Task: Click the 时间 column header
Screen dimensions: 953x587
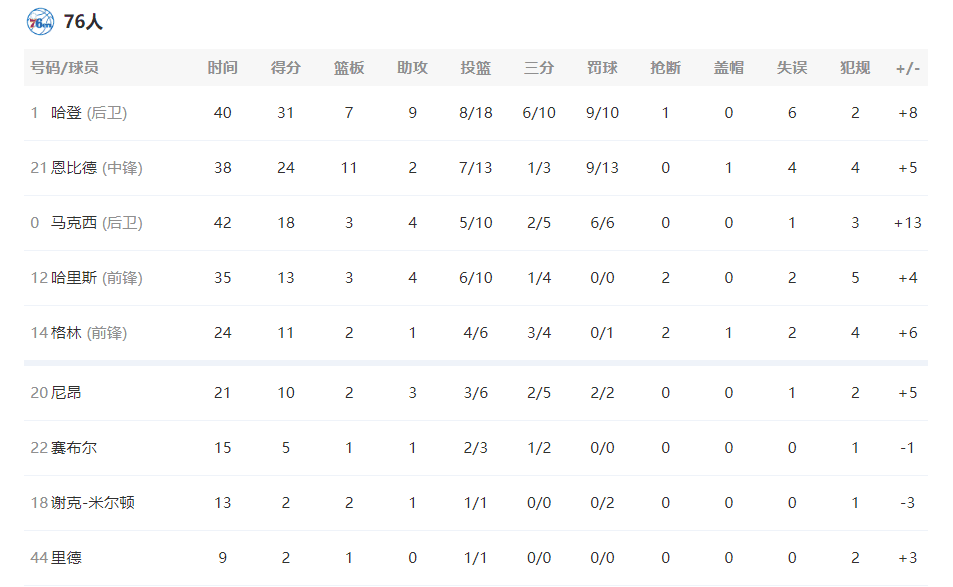Action: 222,67
